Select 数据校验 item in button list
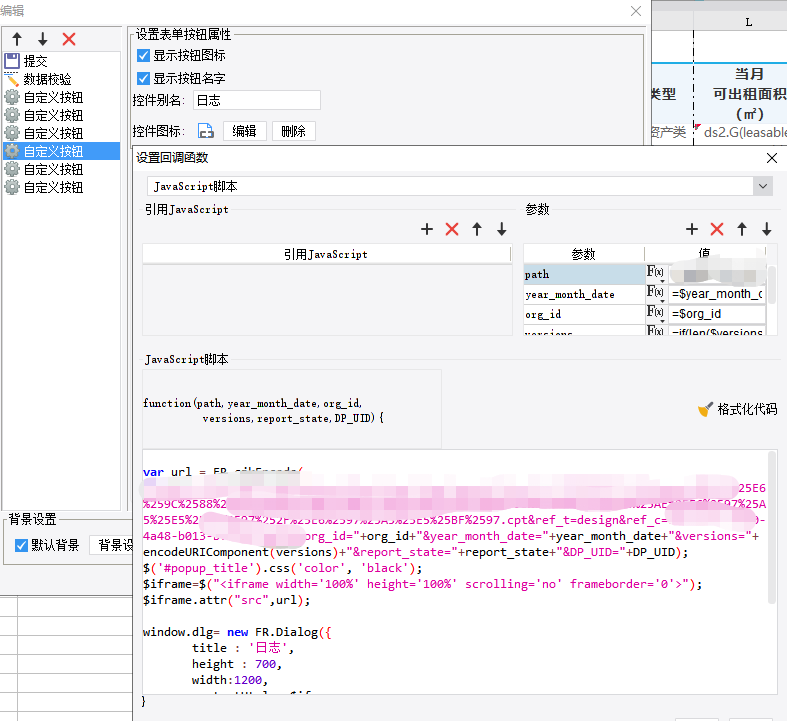 coord(47,79)
